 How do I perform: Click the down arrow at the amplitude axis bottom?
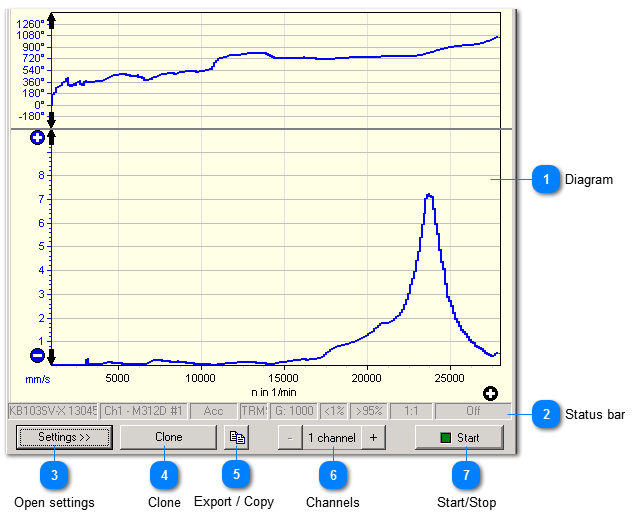pyautogui.click(x=53, y=355)
